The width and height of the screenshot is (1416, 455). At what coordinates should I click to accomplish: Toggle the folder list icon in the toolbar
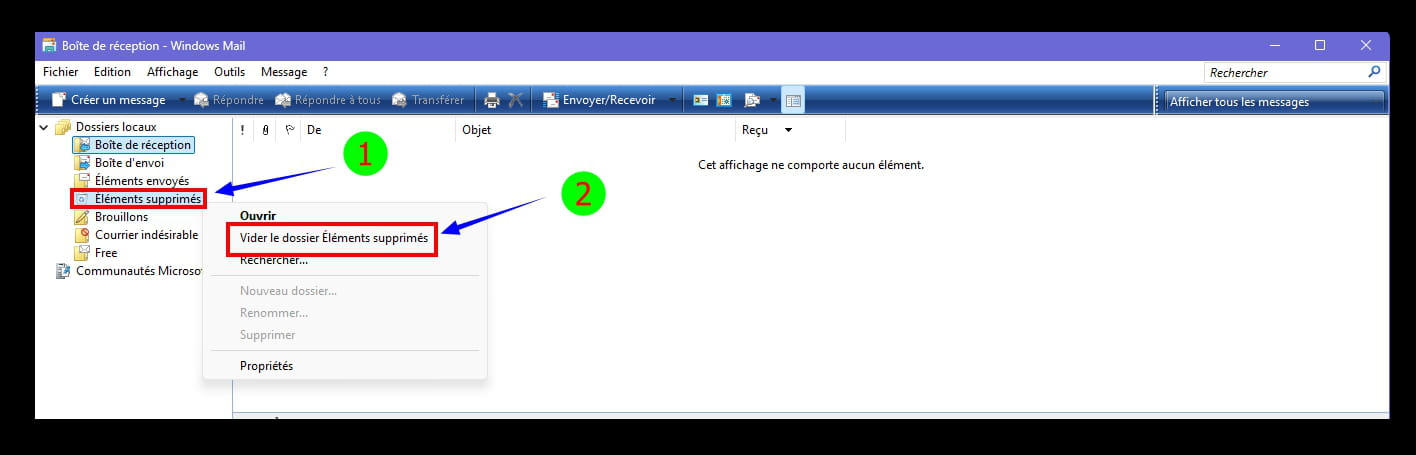pos(792,100)
